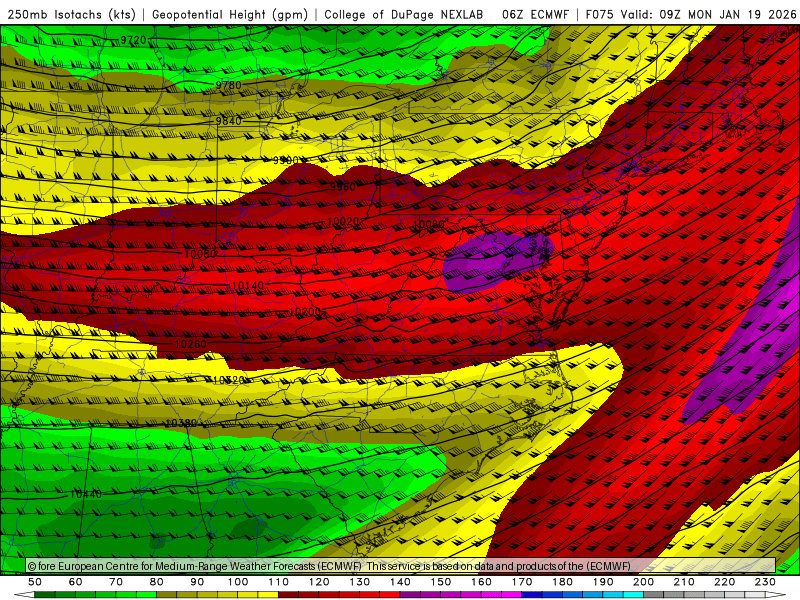Screen dimensions: 800x600
Task: Click the ECMWF copyright notice banner
Action: click(401, 566)
